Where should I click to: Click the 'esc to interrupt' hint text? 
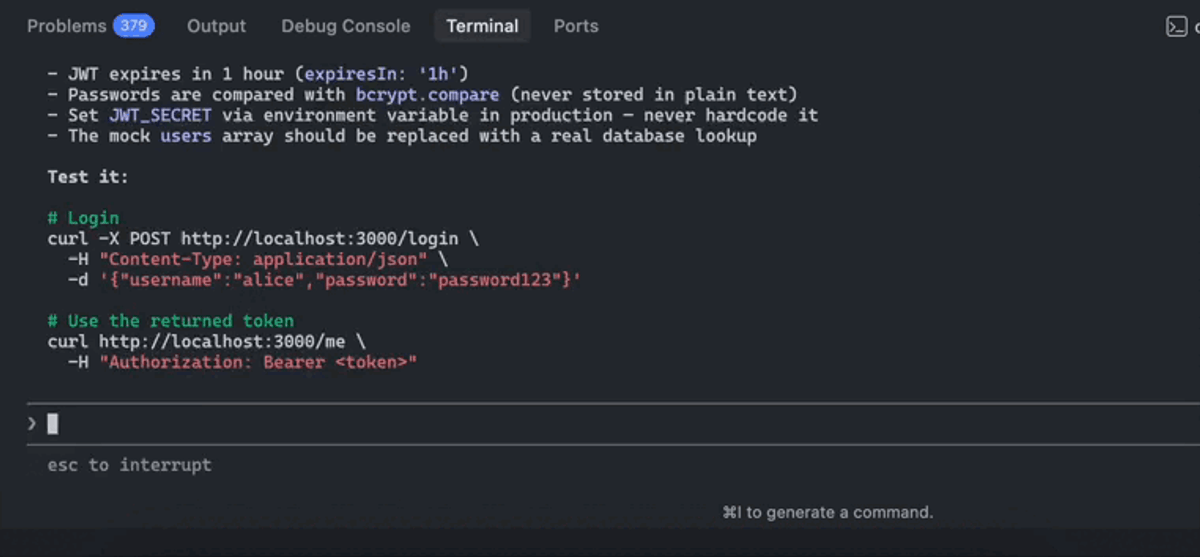point(129,465)
